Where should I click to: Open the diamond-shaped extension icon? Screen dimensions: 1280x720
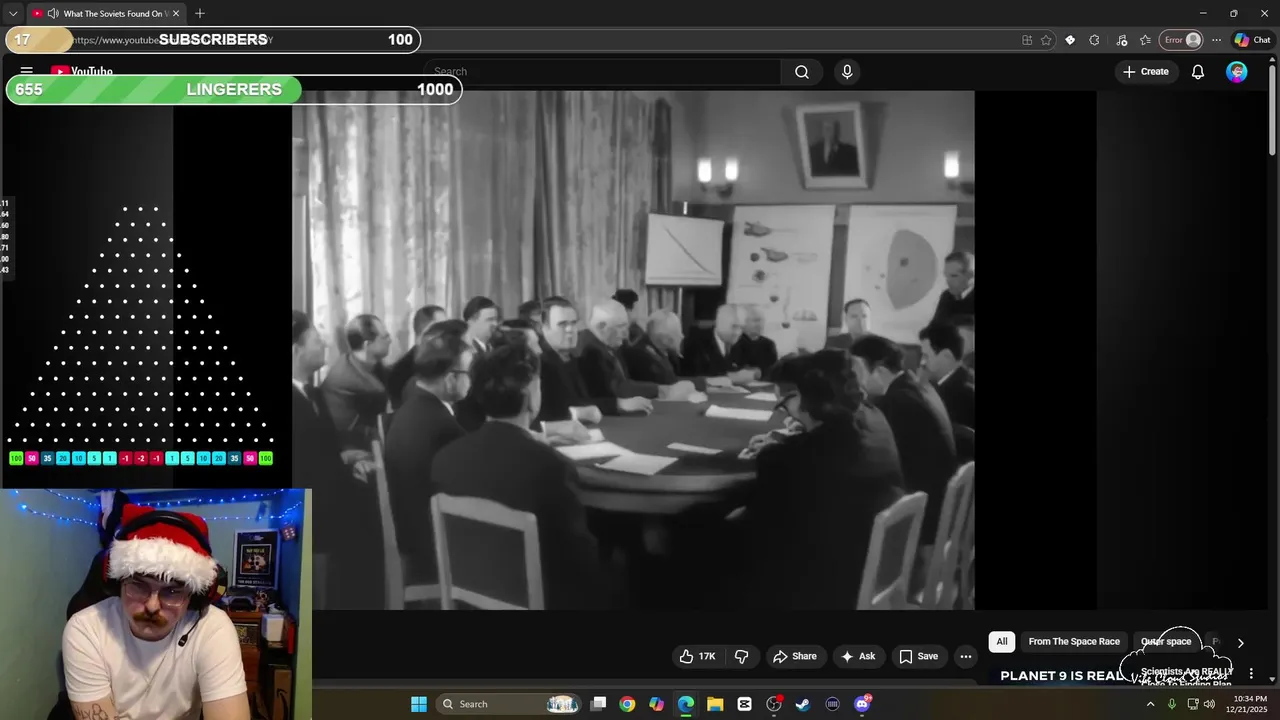pos(1070,40)
